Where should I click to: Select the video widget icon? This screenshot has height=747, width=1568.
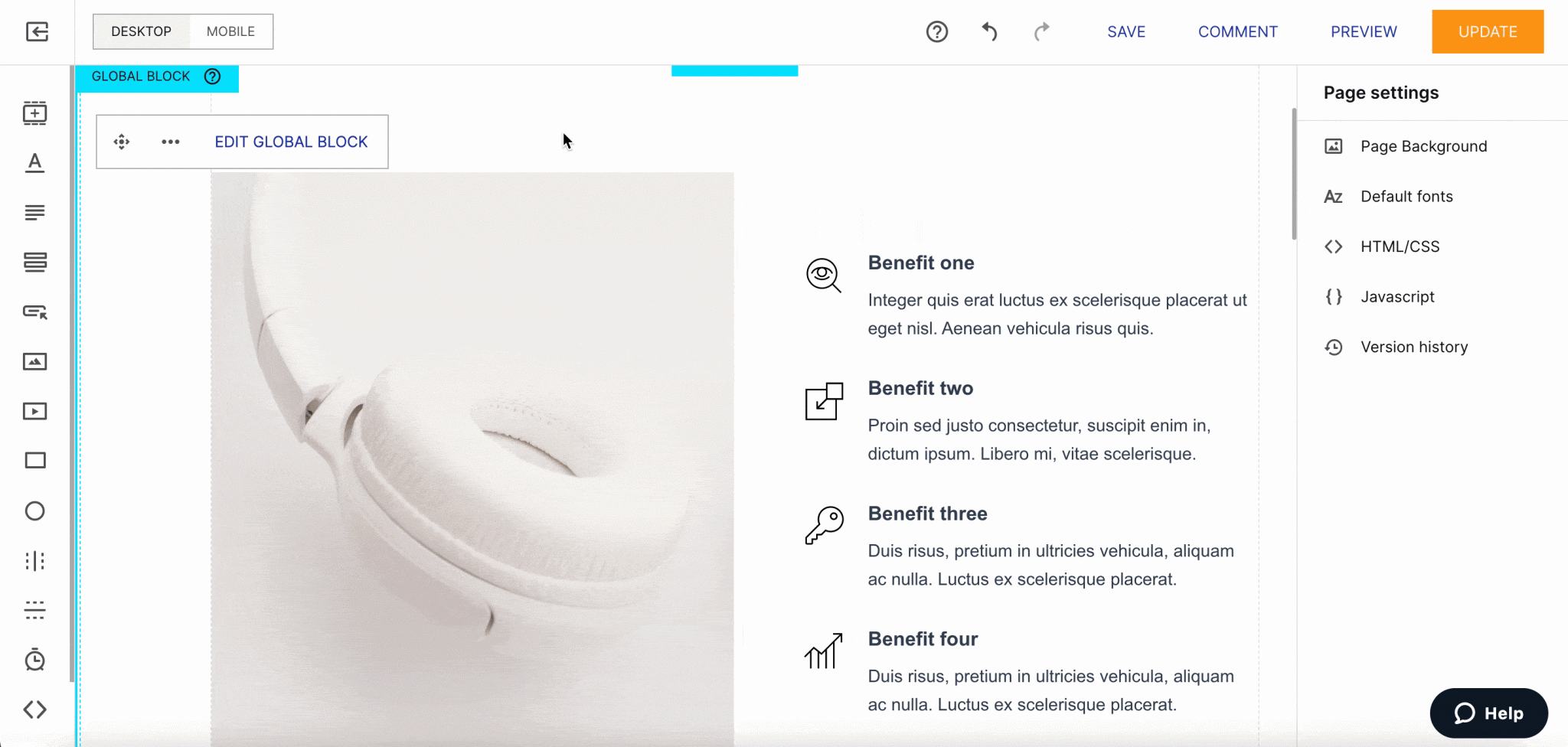[34, 411]
